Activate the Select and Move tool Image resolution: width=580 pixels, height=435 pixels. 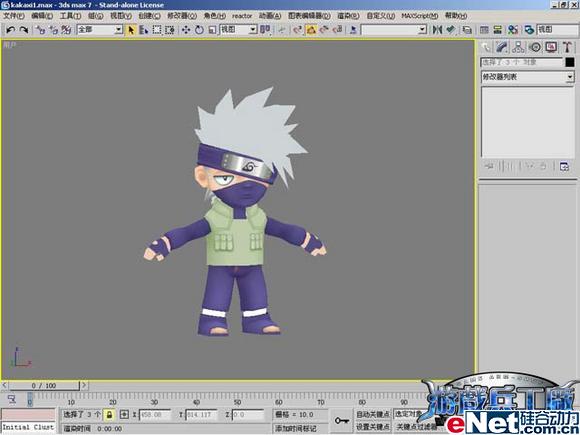[x=186, y=30]
